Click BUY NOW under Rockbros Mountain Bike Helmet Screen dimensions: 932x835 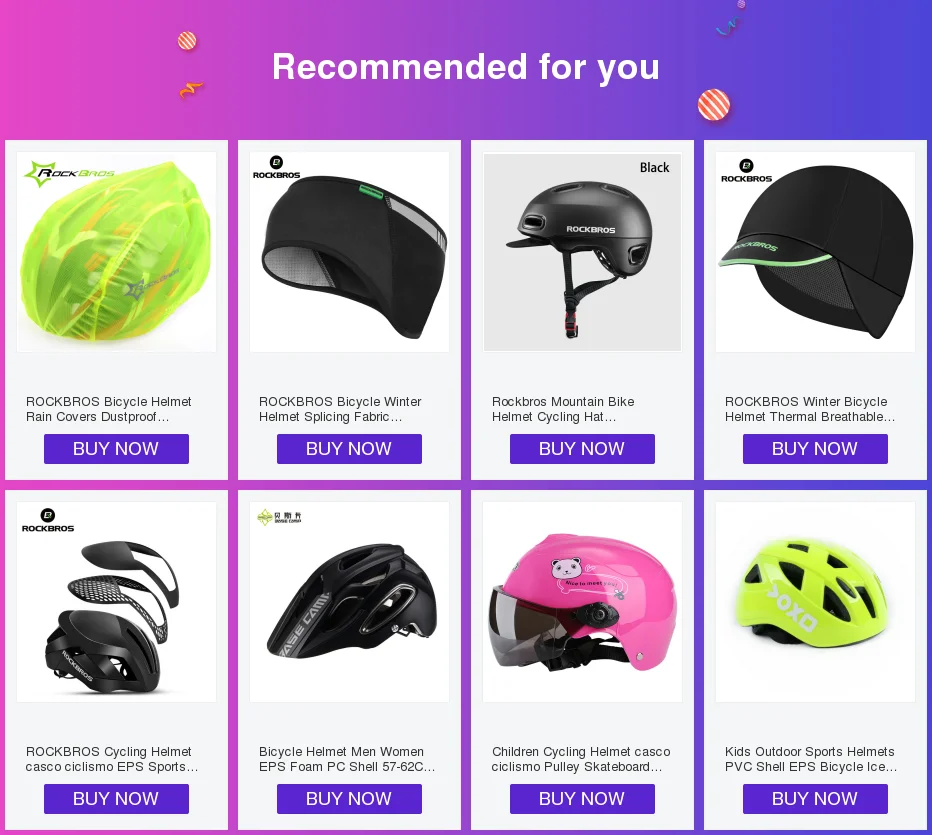point(582,449)
